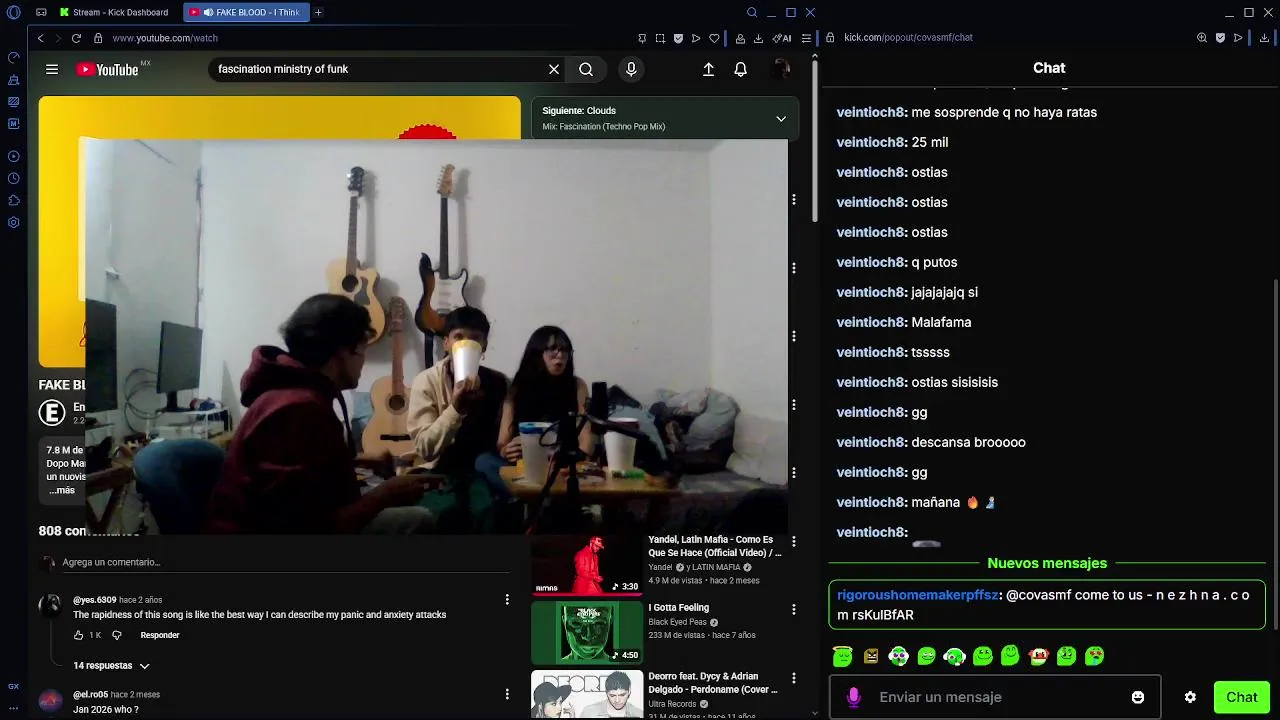Expand the '14 respuestas' replies

pyautogui.click(x=111, y=665)
